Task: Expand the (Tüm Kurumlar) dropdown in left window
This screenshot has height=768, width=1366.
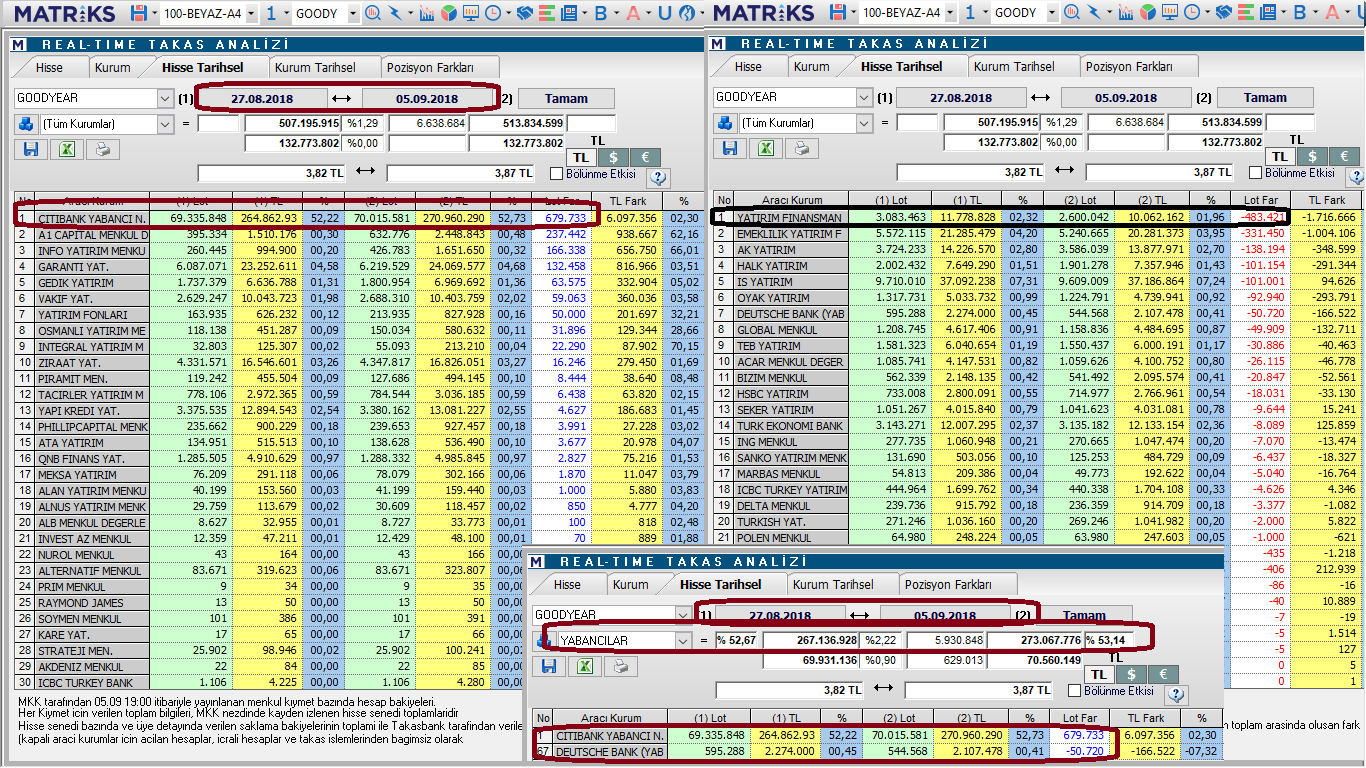Action: tap(165, 124)
